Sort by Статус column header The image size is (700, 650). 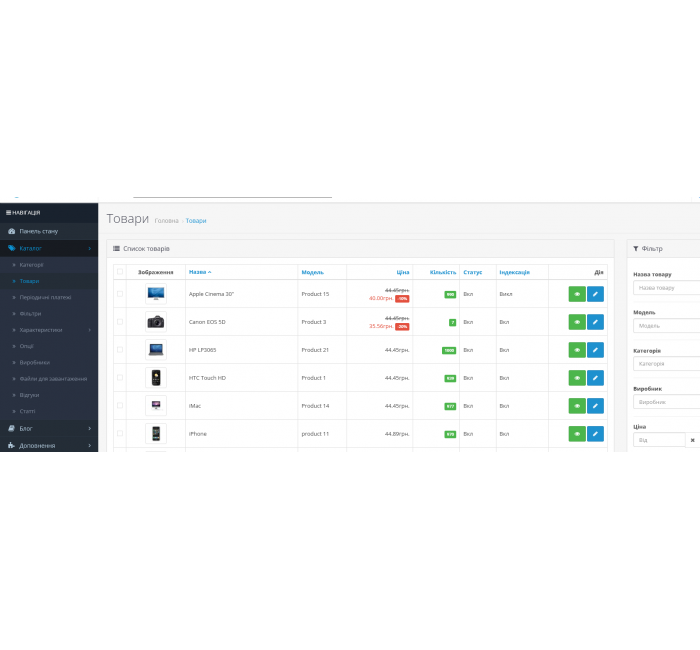tap(473, 272)
